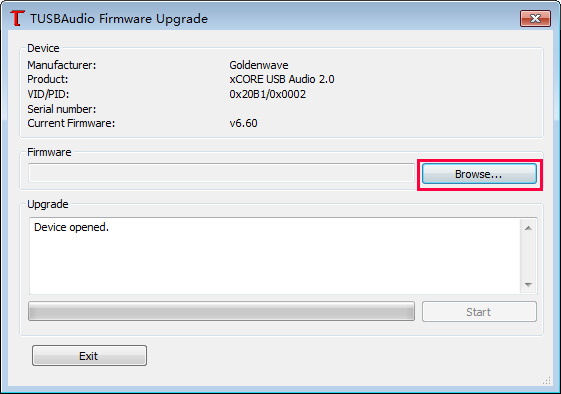Open the Browse... file dialog
561x394 pixels.
pyautogui.click(x=479, y=174)
